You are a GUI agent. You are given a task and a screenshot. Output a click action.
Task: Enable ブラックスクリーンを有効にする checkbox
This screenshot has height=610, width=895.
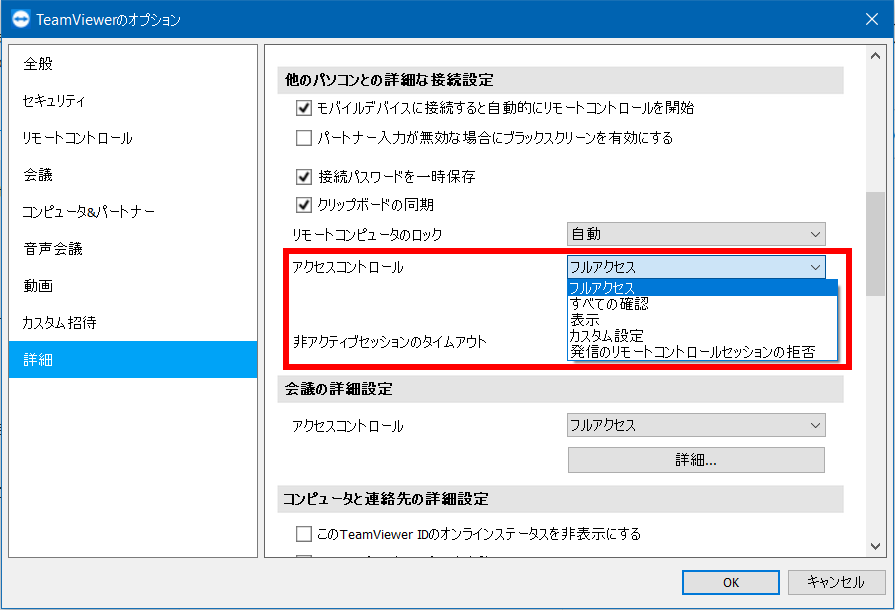click(304, 138)
